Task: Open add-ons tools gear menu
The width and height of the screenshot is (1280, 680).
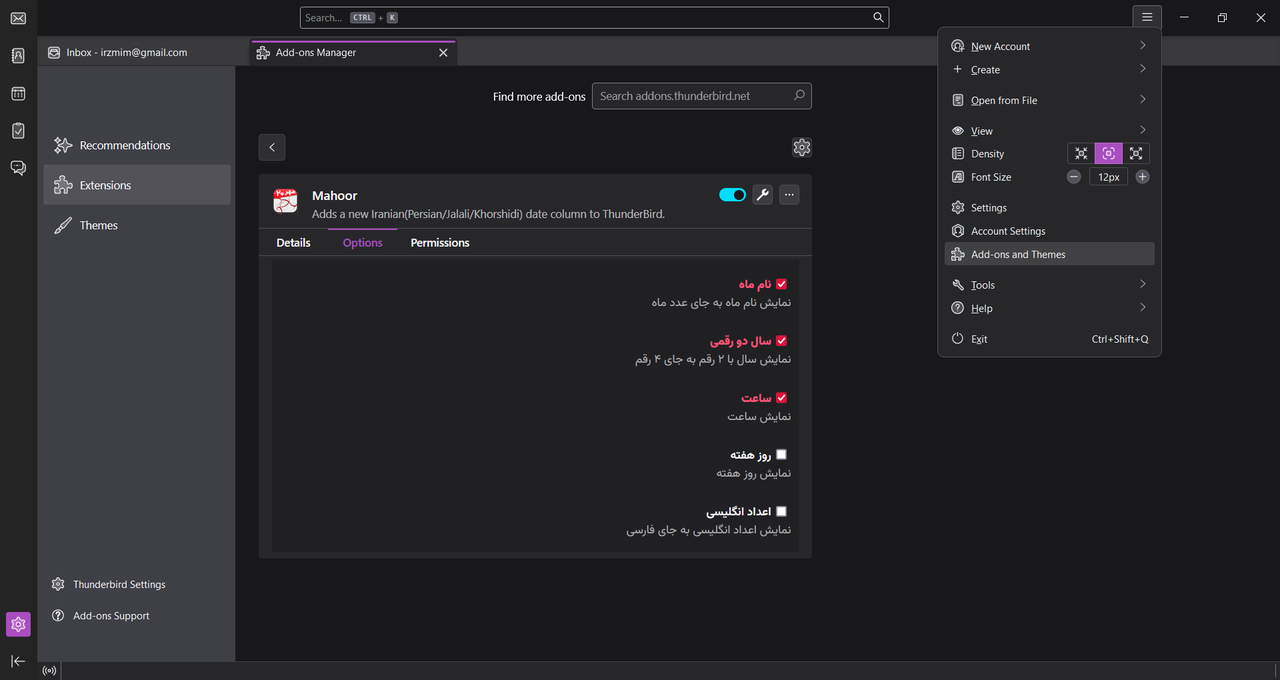Action: (x=801, y=147)
